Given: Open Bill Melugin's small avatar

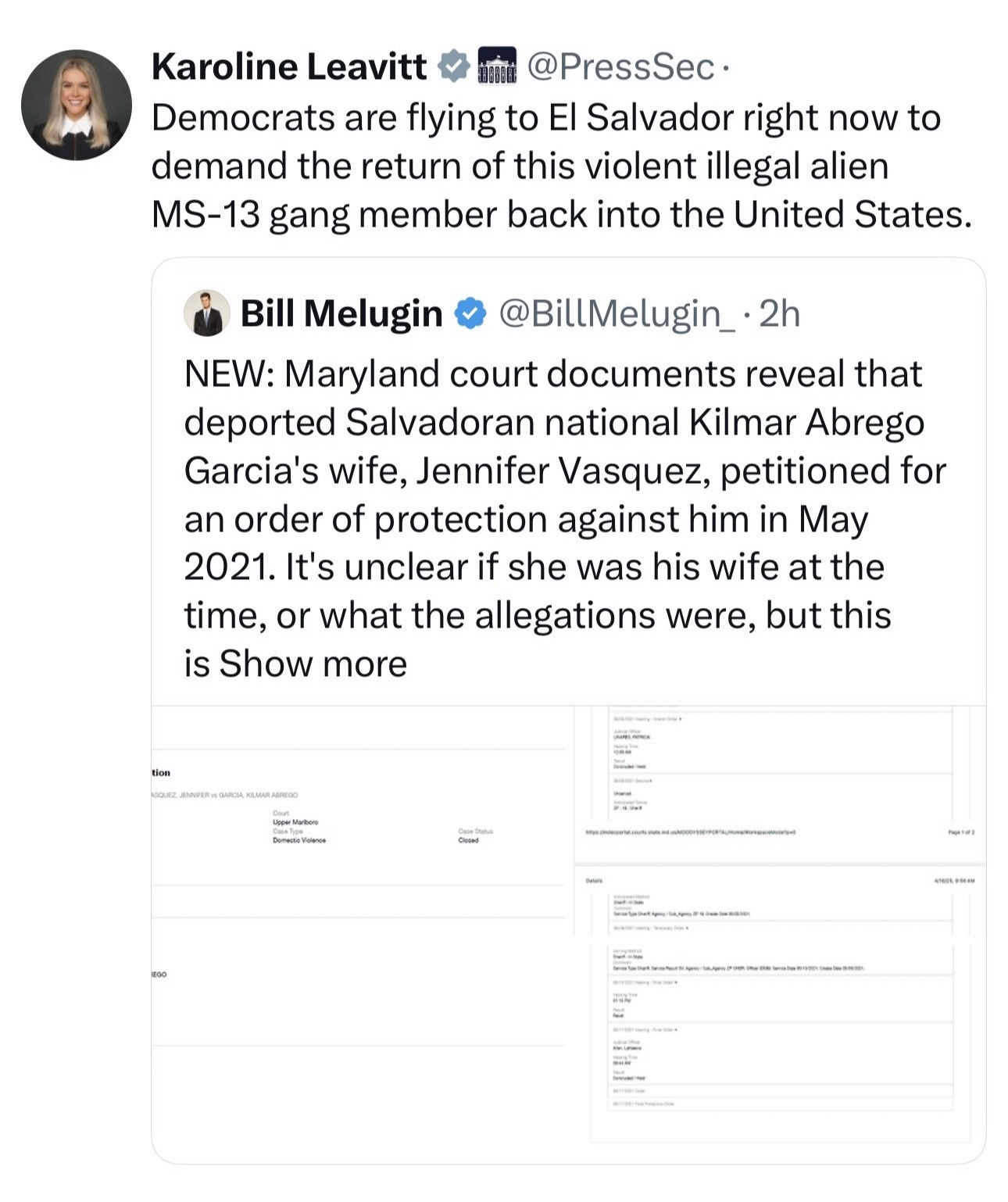Looking at the screenshot, I should 207,313.
